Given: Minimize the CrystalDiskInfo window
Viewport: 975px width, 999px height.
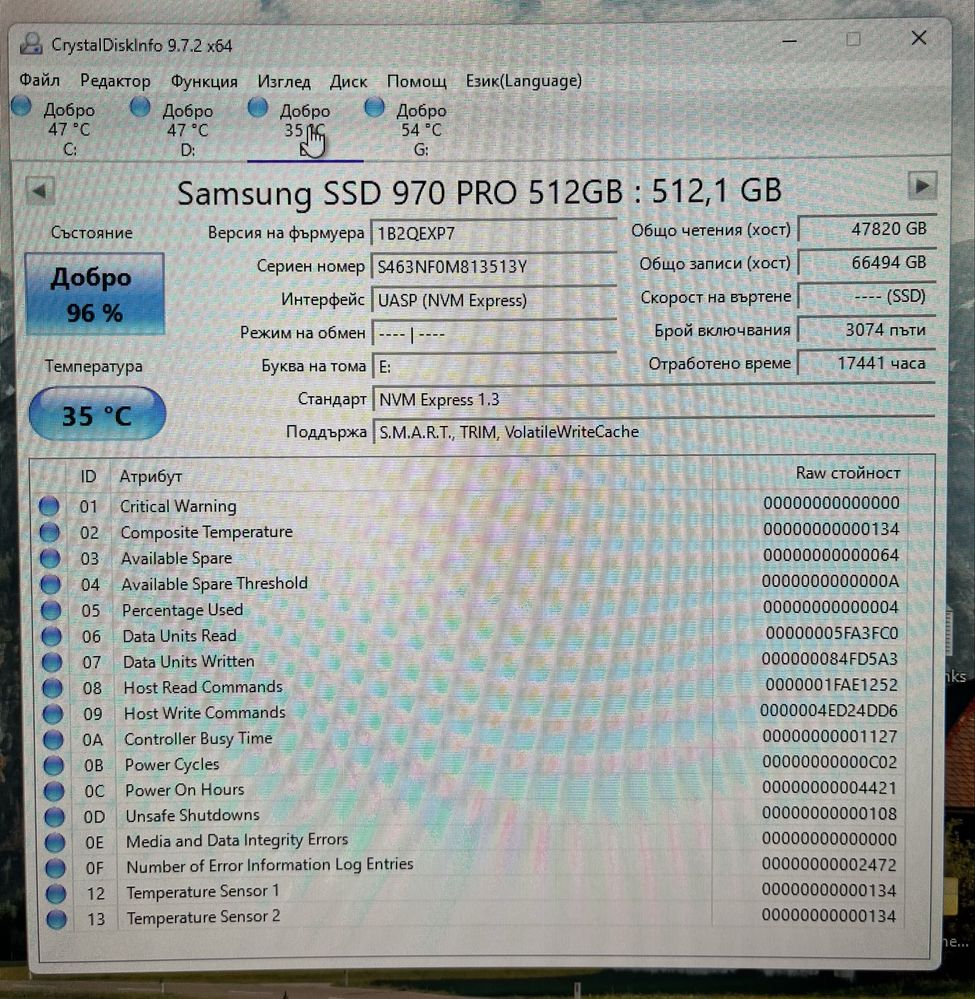Looking at the screenshot, I should [790, 41].
